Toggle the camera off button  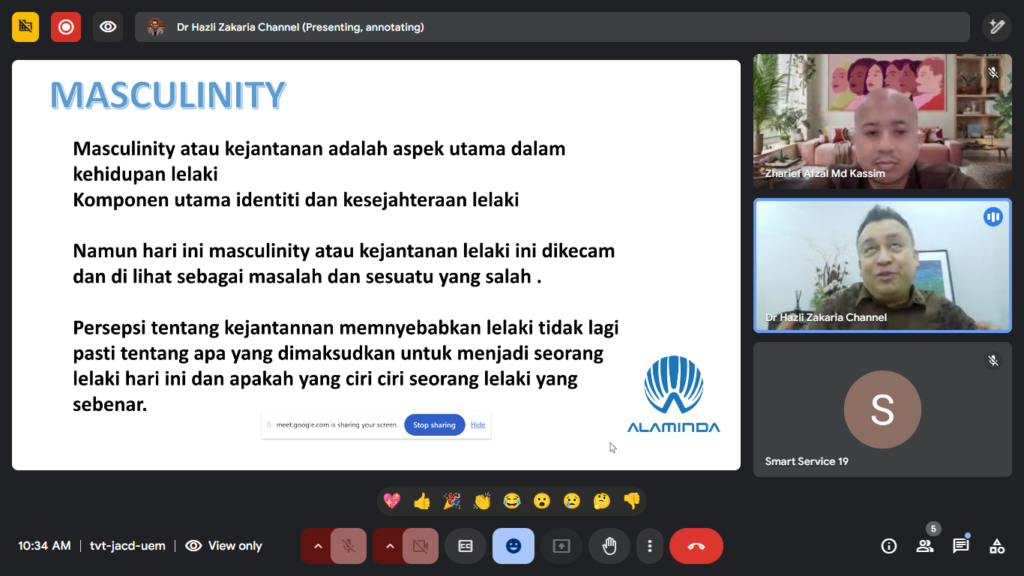421,546
